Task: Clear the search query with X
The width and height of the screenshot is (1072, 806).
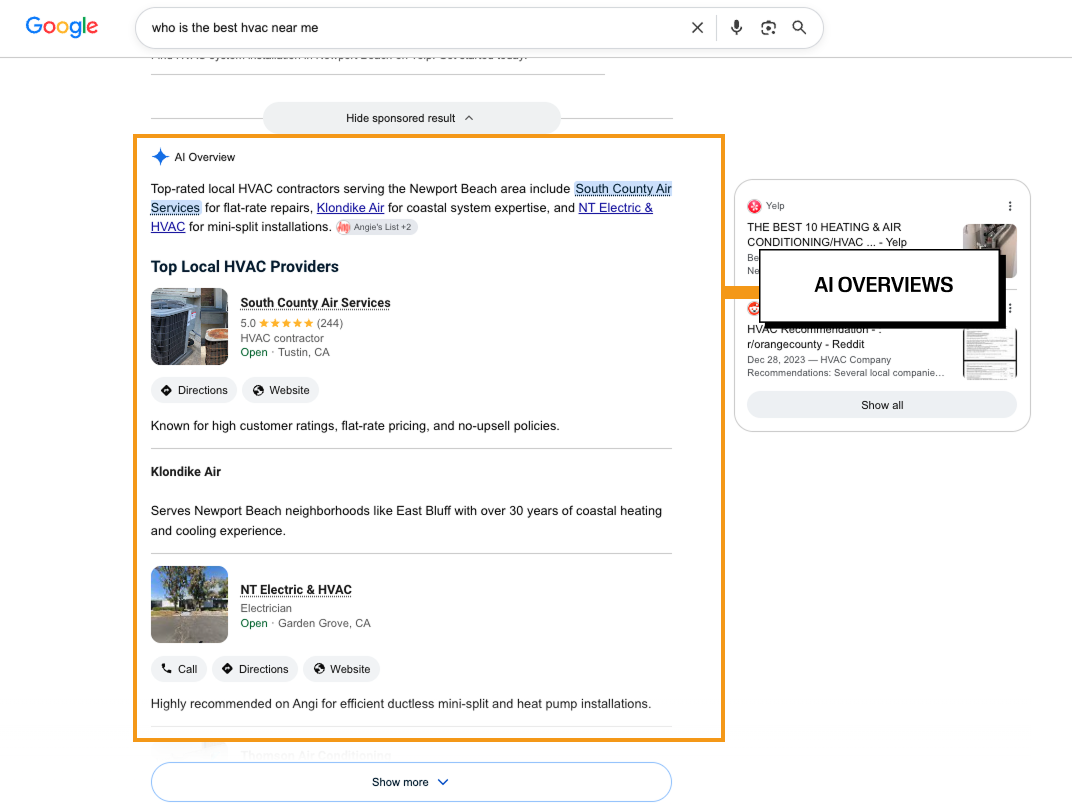Action: click(697, 28)
